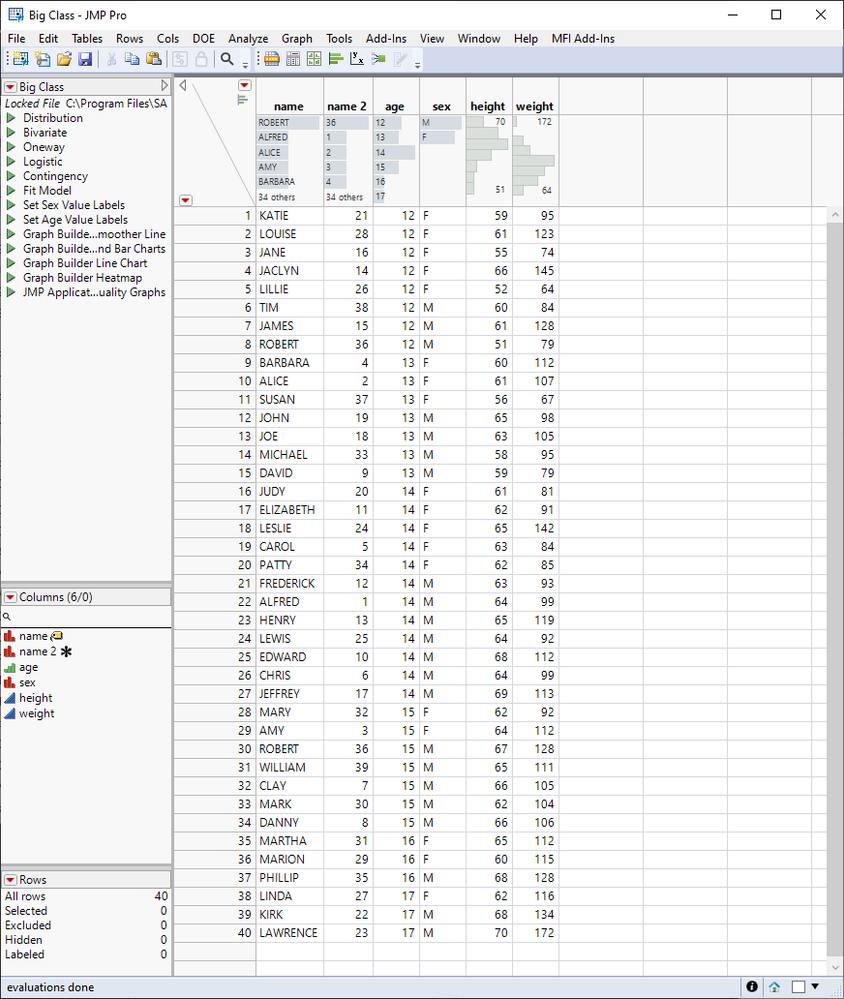Run the Logistic script green triangle
This screenshot has height=999, width=844.
pos(11,162)
